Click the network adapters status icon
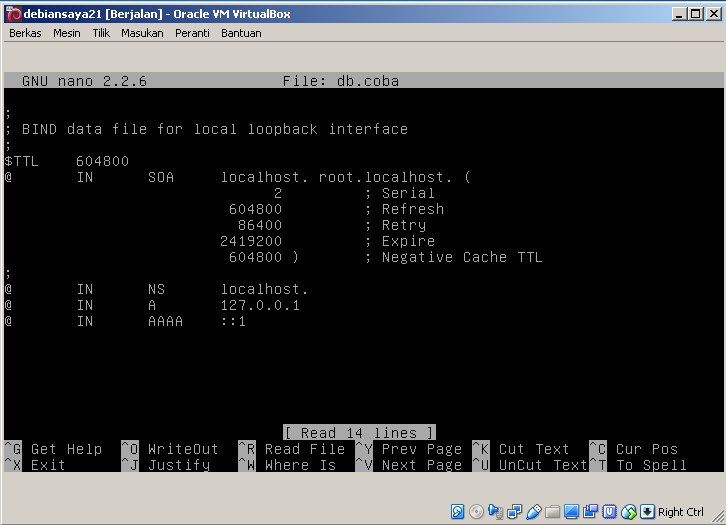 (514, 512)
